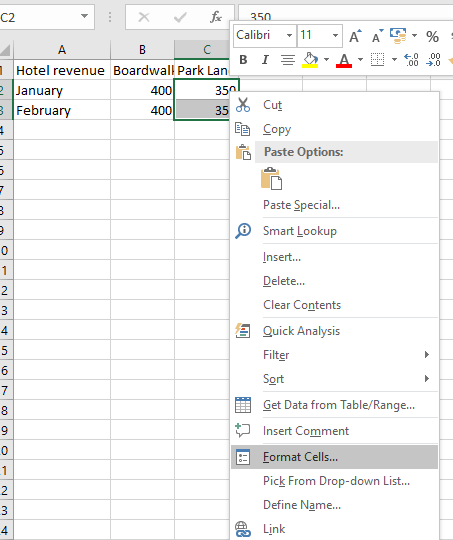Apply red font color button

[344, 60]
